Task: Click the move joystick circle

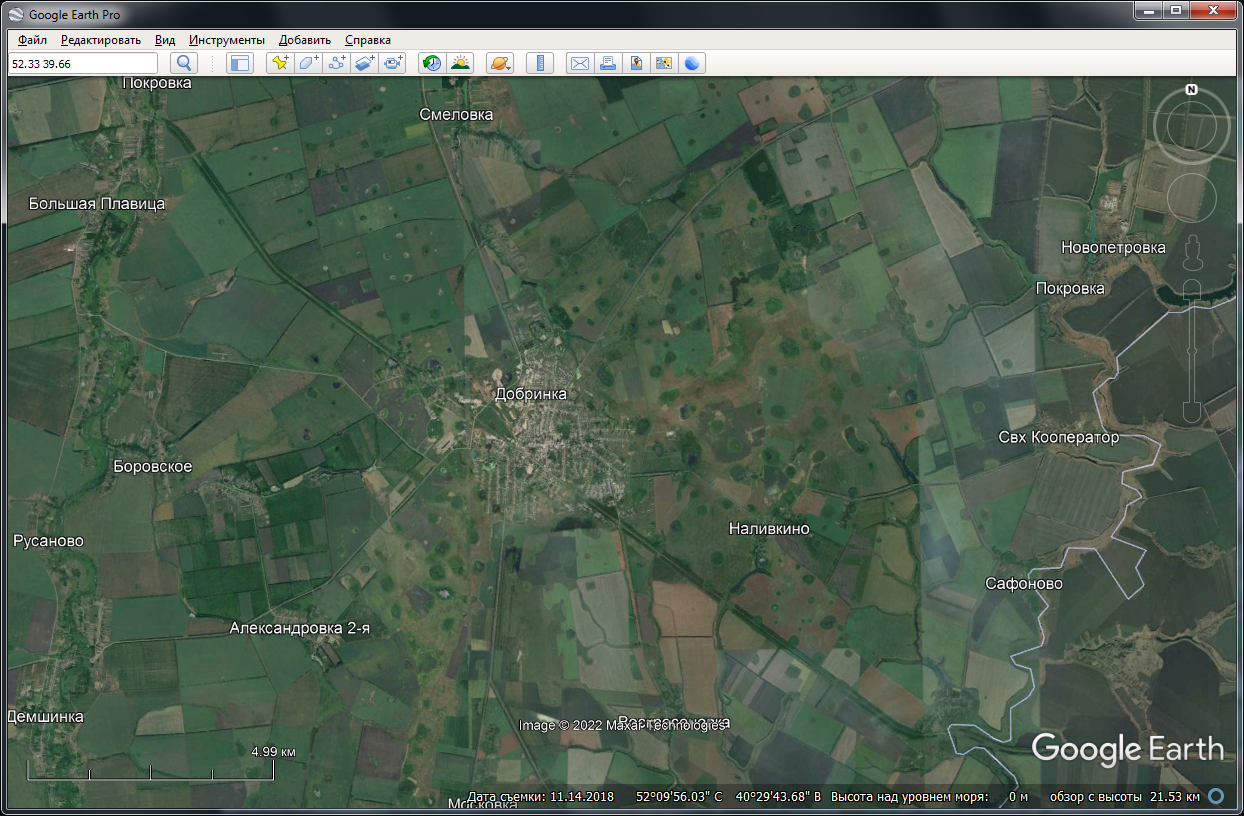Action: (1192, 198)
